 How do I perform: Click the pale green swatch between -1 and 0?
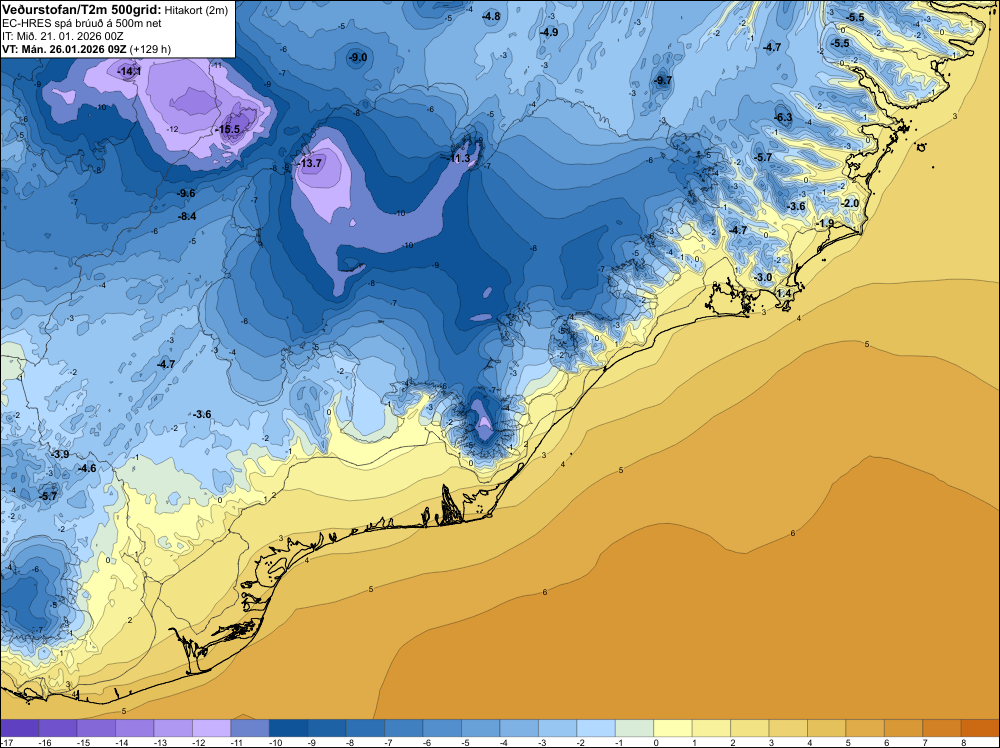[634, 728]
